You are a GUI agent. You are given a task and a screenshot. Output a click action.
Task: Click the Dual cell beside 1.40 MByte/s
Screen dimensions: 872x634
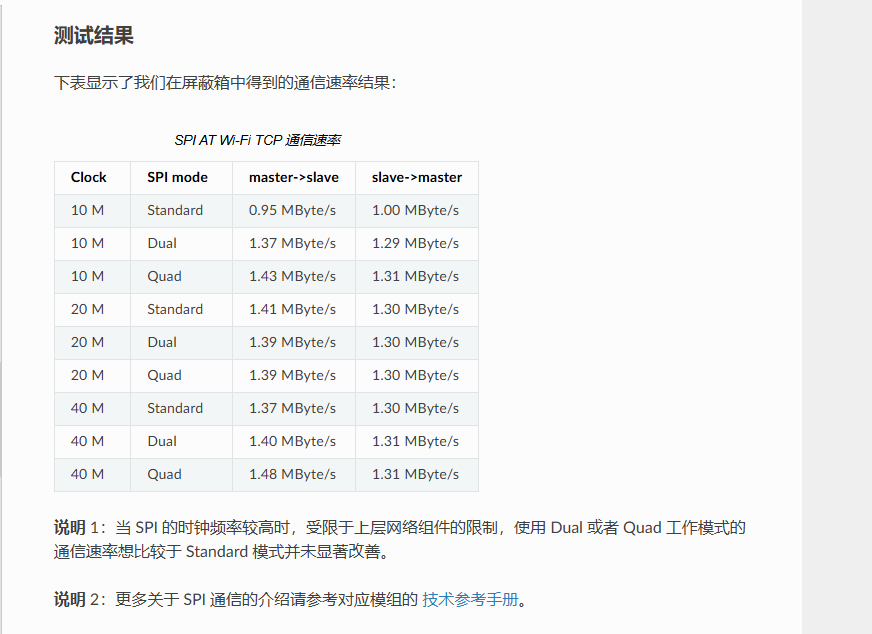[x=162, y=441]
